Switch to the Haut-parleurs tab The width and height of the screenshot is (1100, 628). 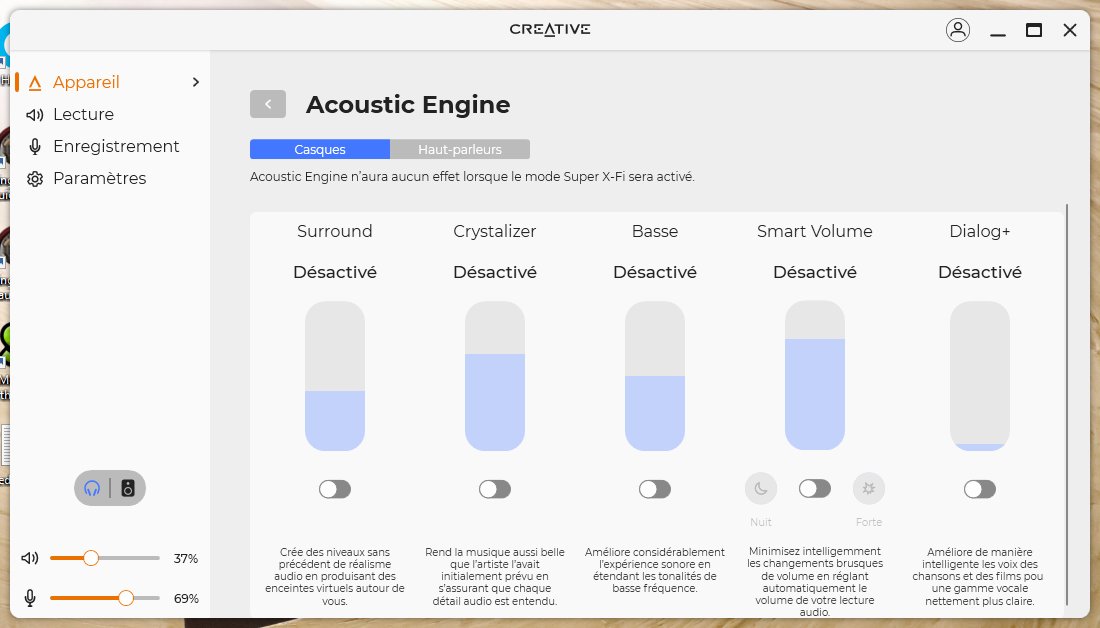(460, 149)
